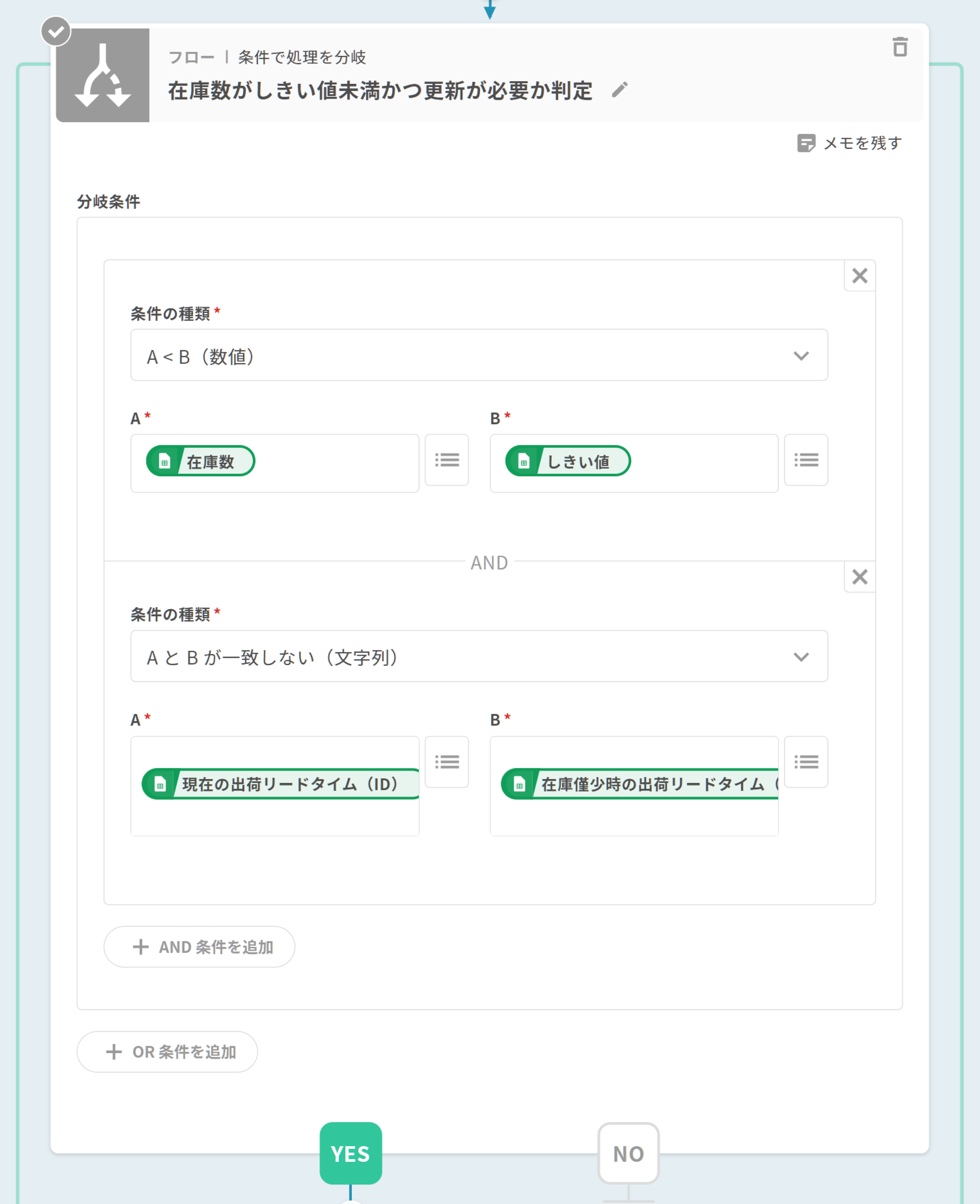Click chevron arrow of second condition type

point(801,657)
